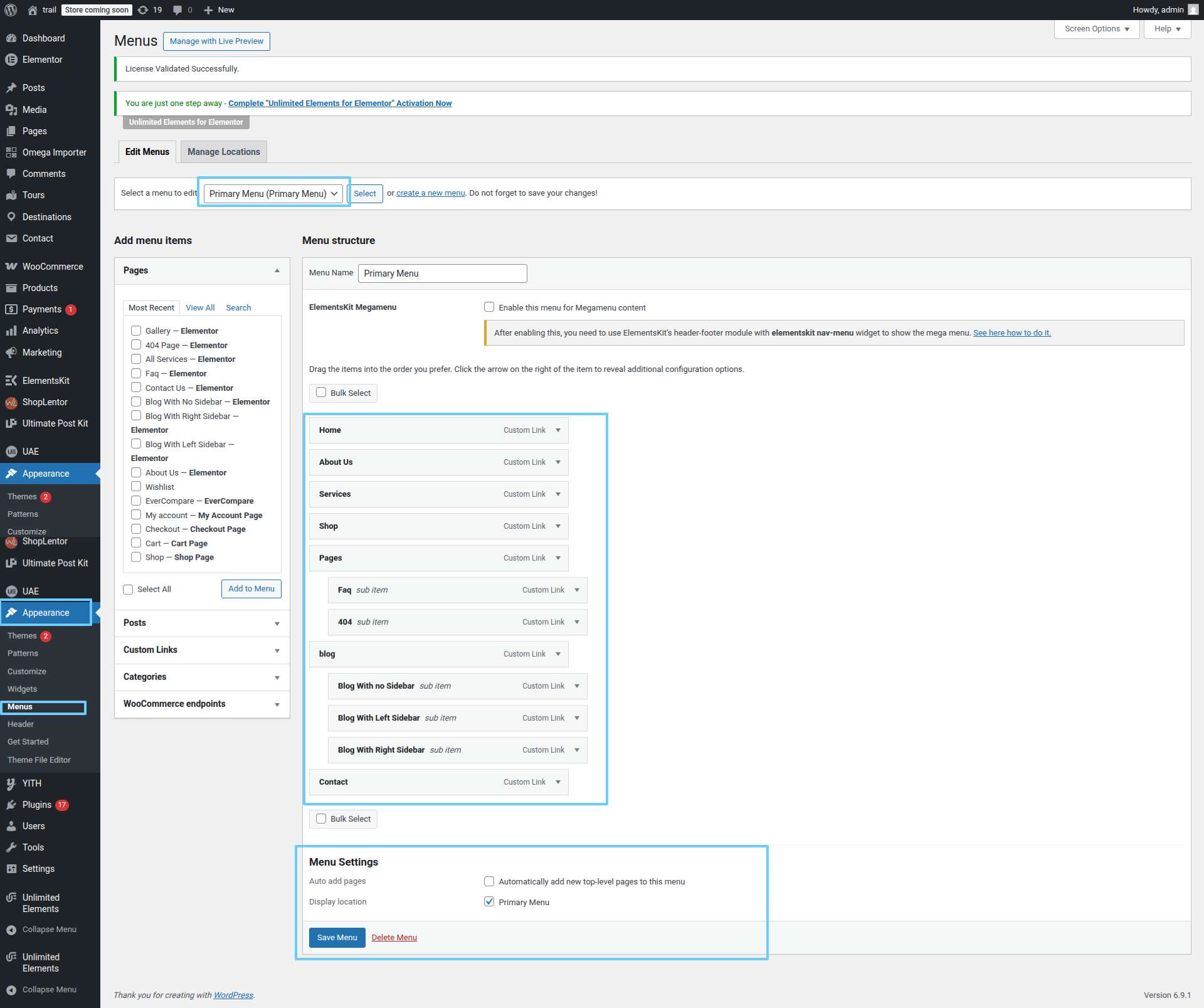The image size is (1204, 1008).
Task: Uncheck Primary Menu display location
Action: (489, 902)
